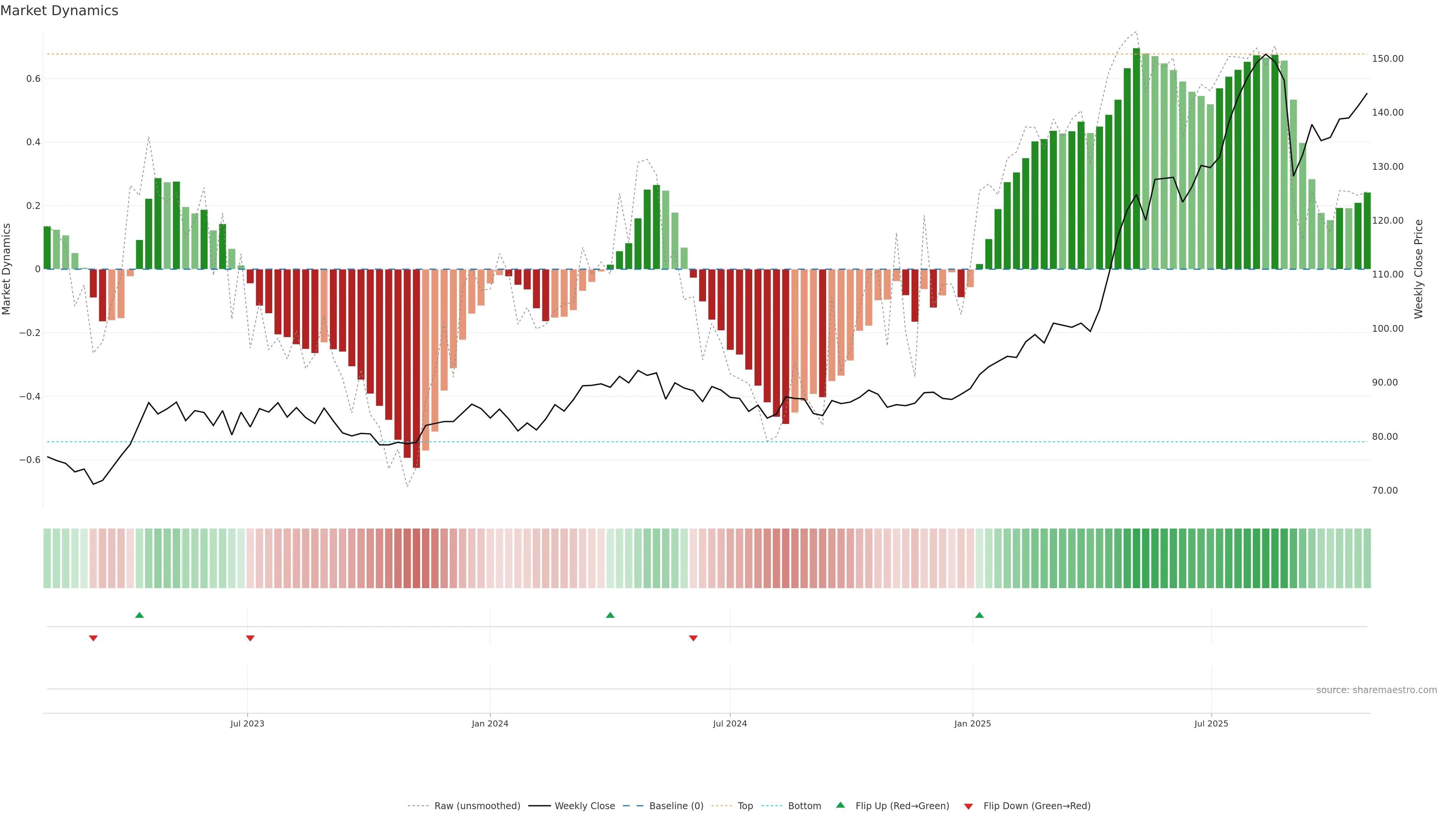Click the Market Dynamics chart title
The image size is (1456, 819).
(x=60, y=11)
